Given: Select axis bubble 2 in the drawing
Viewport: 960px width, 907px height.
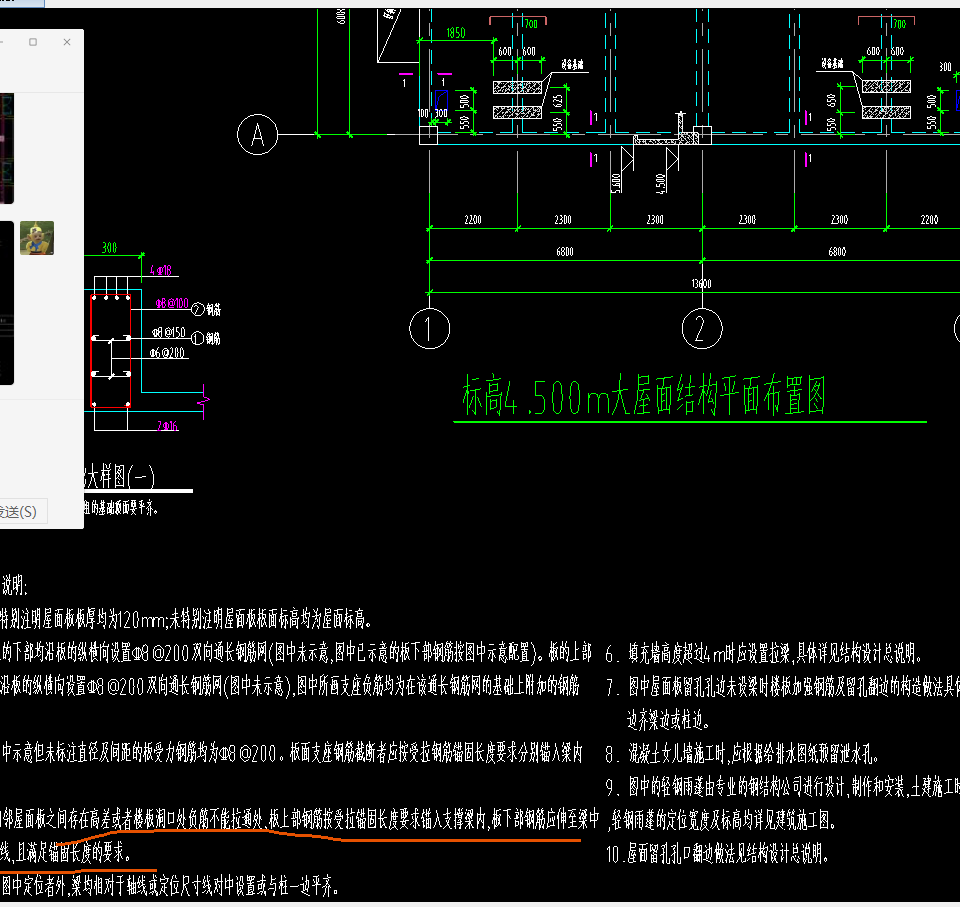Looking at the screenshot, I should (702, 329).
